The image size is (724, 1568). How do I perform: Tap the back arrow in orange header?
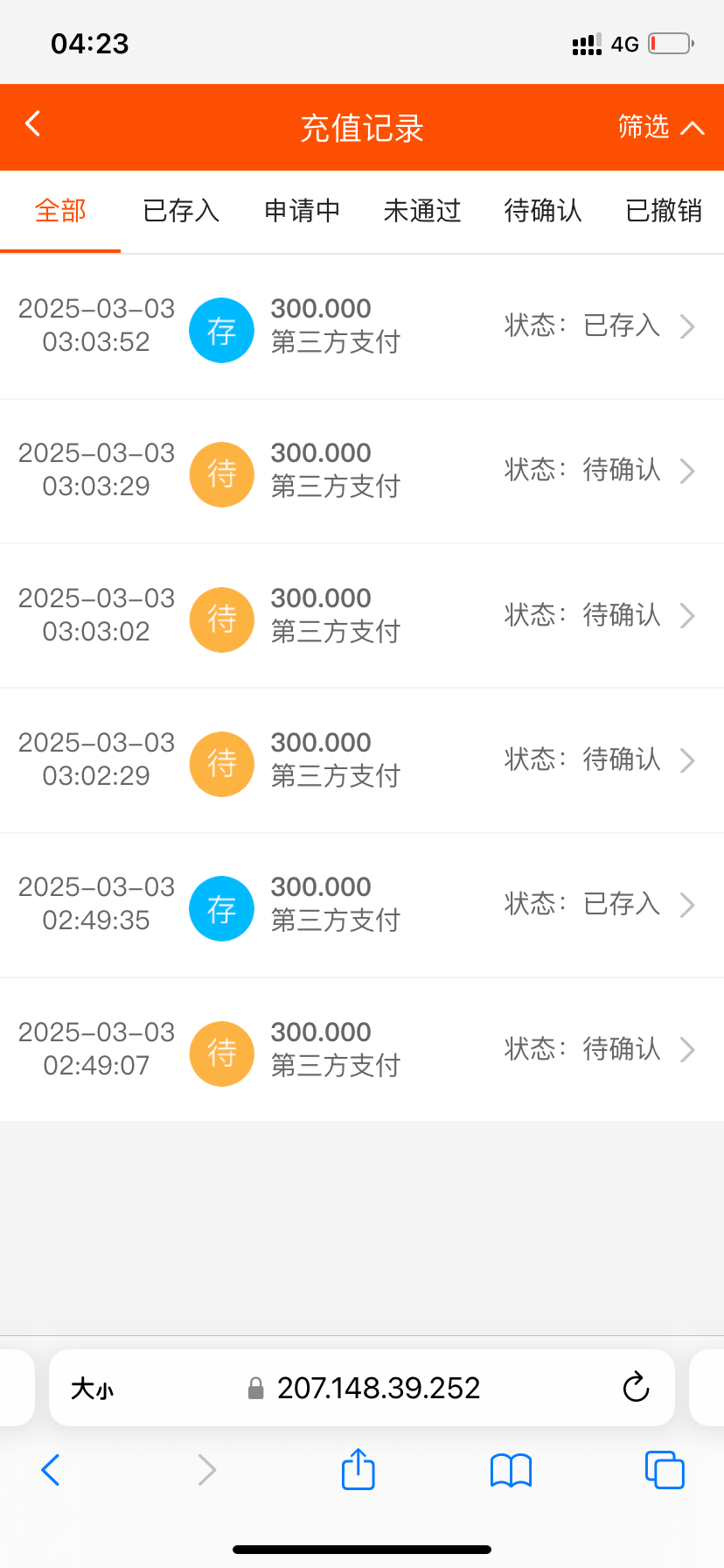[33, 124]
